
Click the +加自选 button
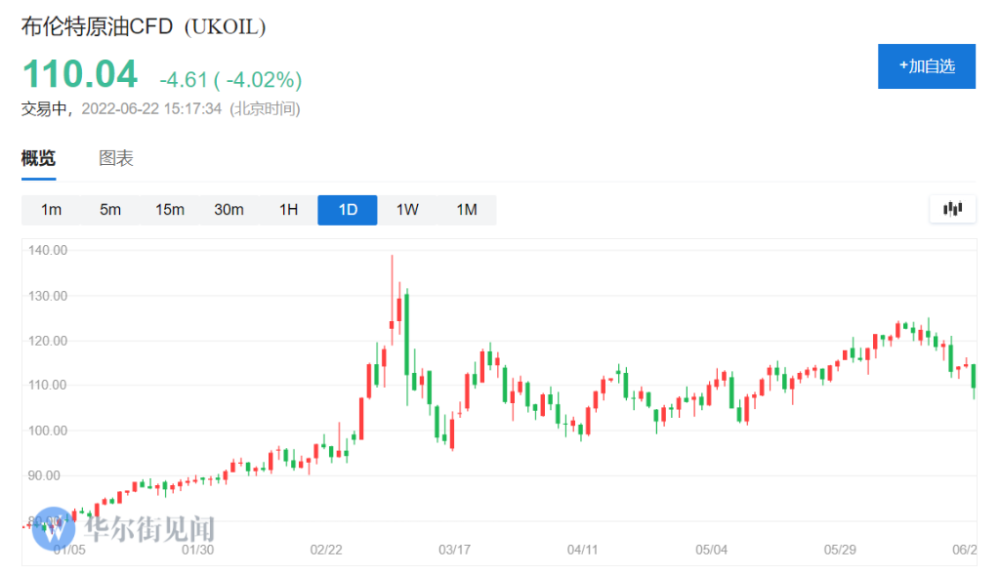tap(927, 66)
